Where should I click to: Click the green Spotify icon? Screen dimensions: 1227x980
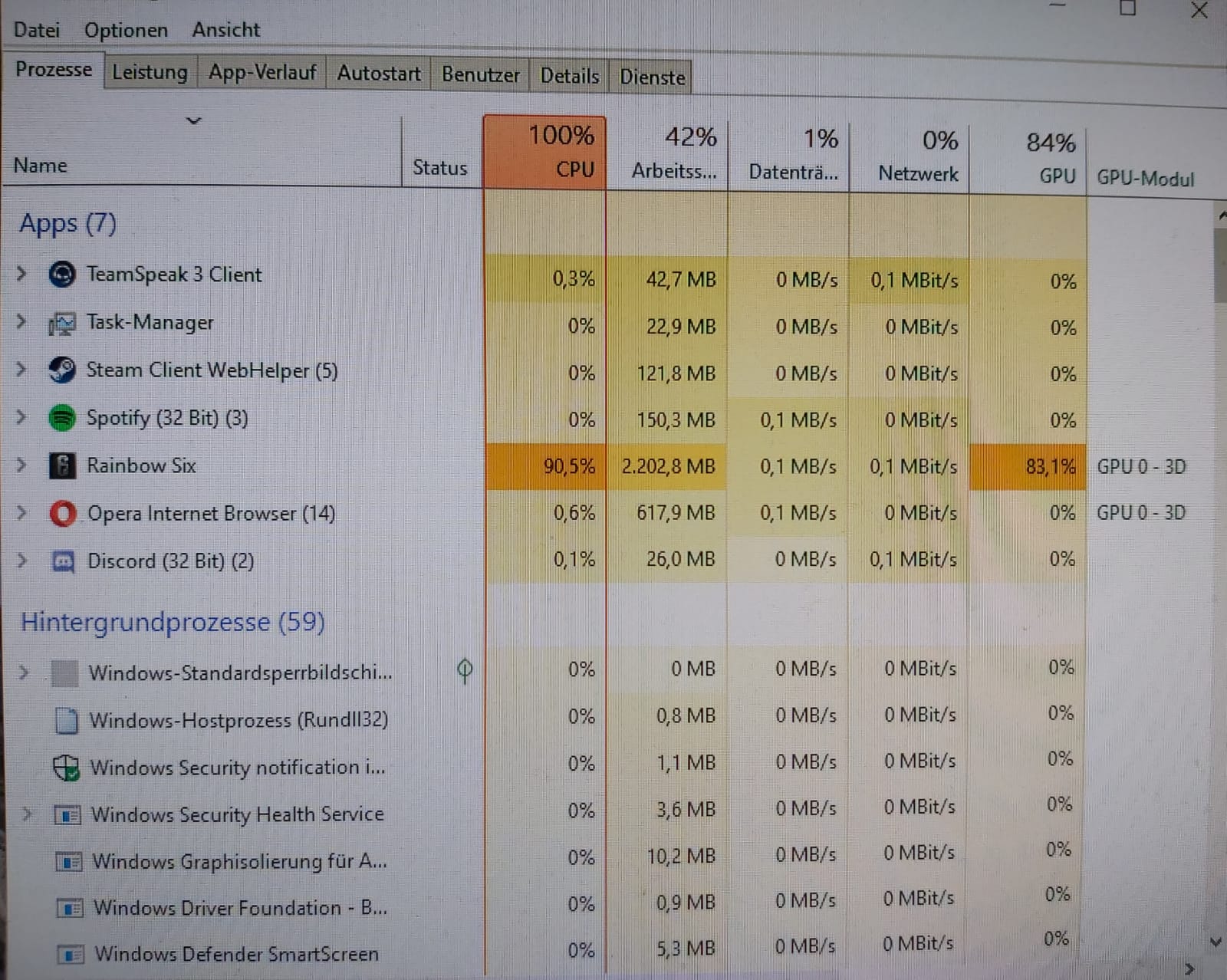pyautogui.click(x=62, y=418)
